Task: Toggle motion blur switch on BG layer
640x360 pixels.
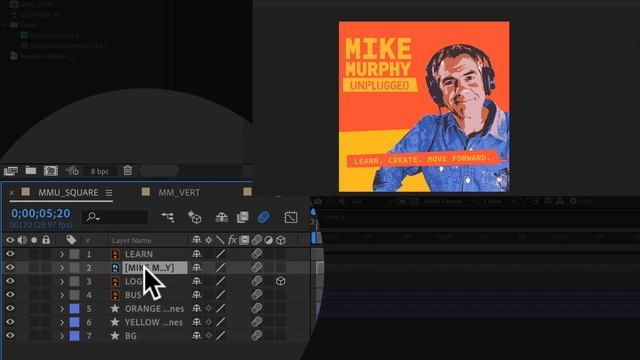Action: pos(256,336)
